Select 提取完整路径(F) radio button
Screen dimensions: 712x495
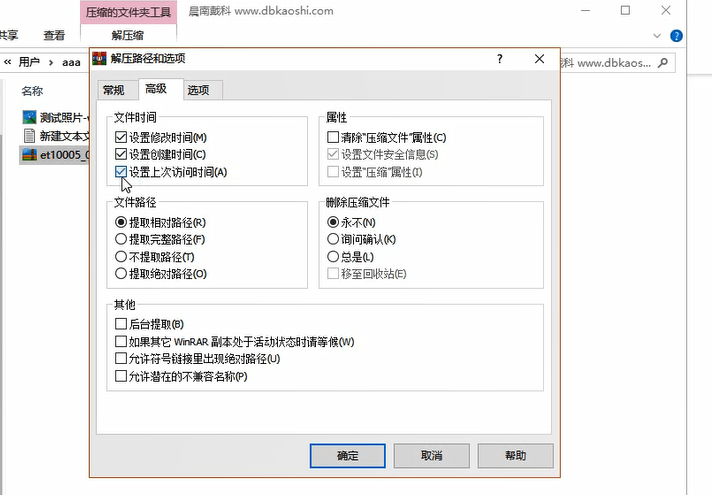click(121, 239)
